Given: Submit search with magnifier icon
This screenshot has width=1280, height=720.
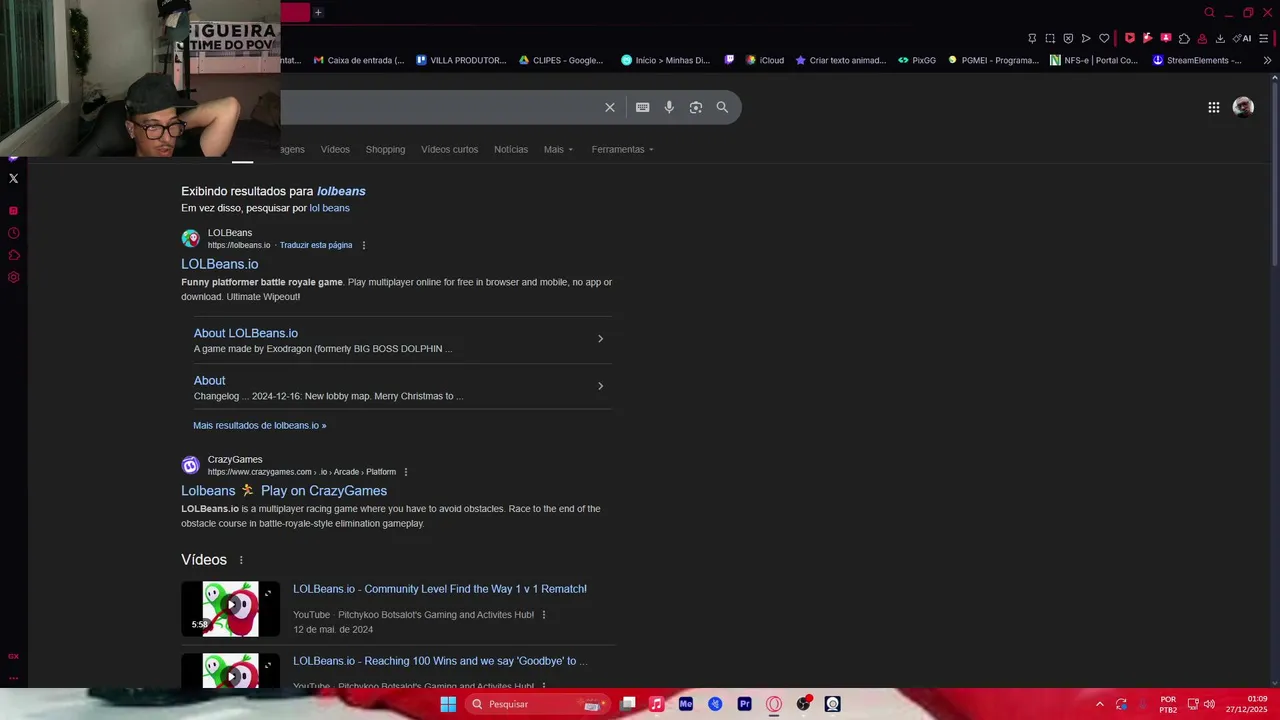Looking at the screenshot, I should (x=722, y=107).
